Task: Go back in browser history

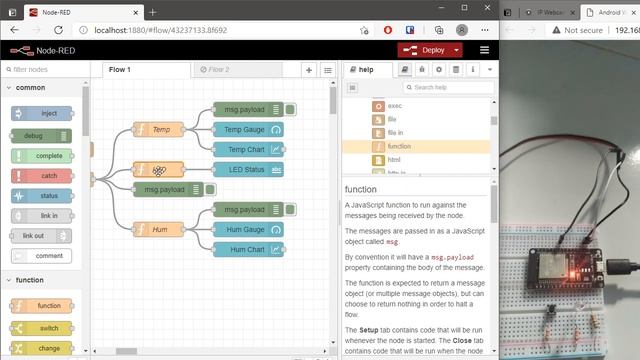Action: tap(15, 30)
